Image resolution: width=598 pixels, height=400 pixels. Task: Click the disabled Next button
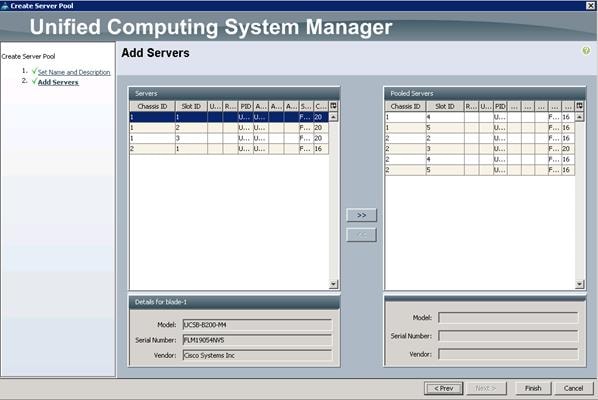pos(485,388)
